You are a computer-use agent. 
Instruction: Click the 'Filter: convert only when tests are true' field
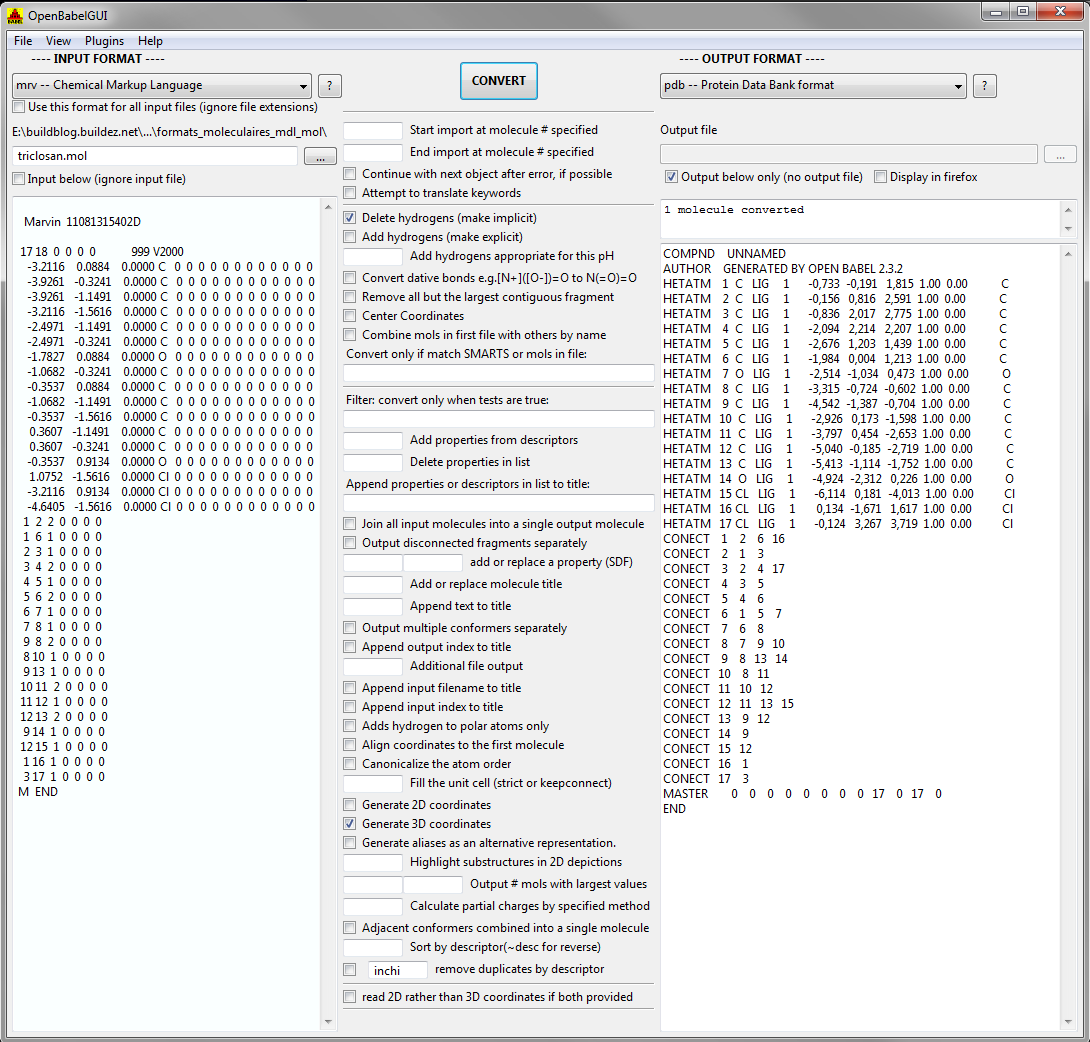(498, 418)
